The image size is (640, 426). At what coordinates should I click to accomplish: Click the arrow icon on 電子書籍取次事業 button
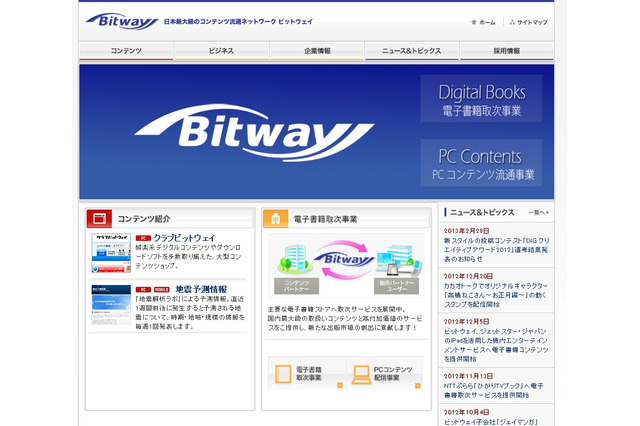click(340, 385)
